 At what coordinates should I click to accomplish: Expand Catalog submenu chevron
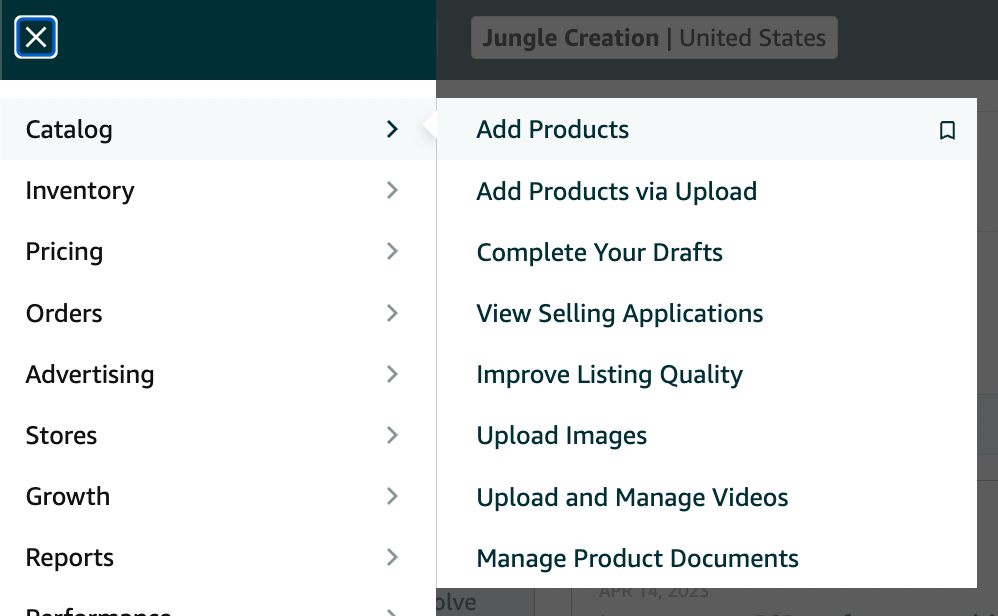click(x=392, y=129)
